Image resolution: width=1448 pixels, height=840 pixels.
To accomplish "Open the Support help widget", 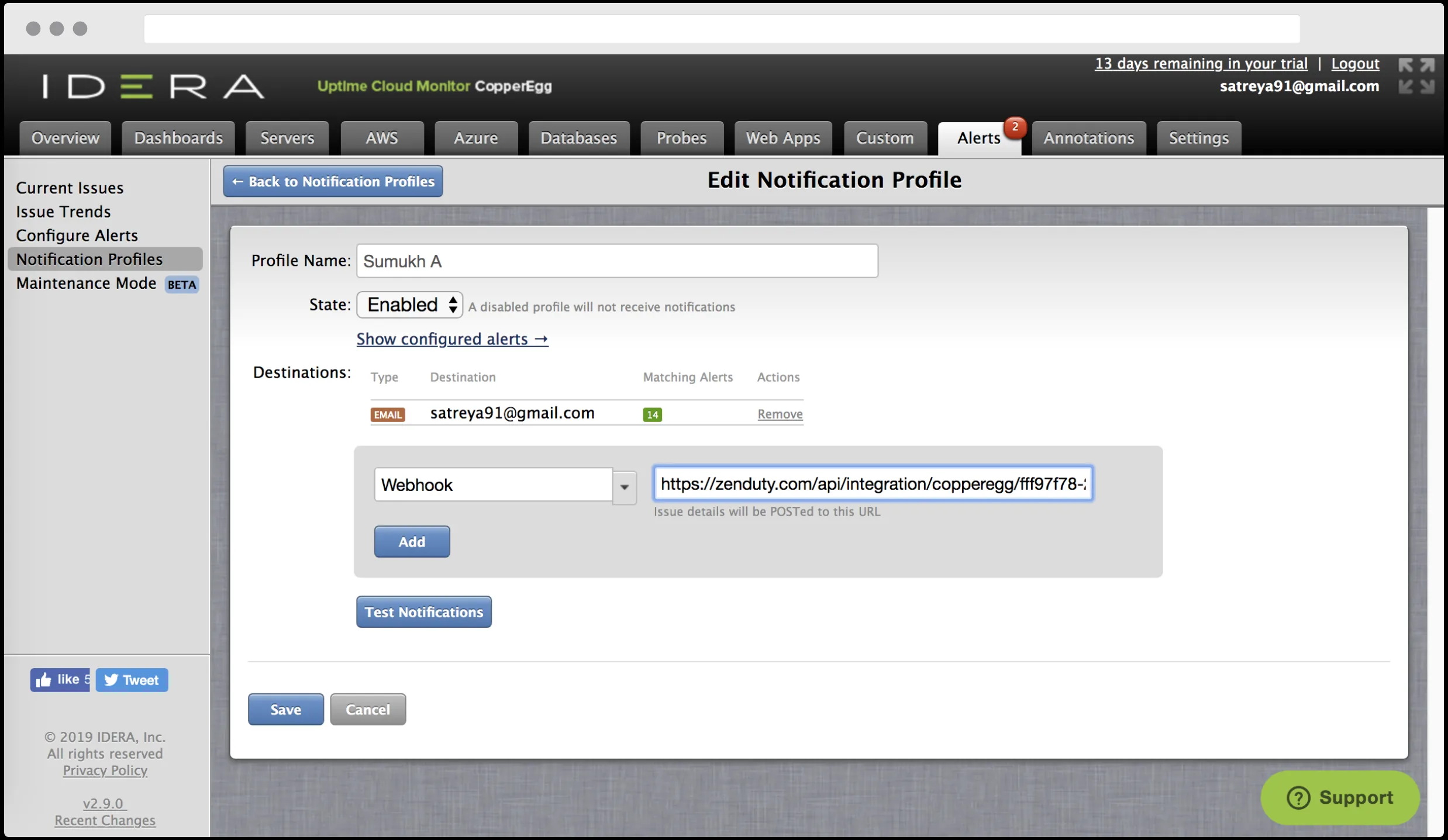I will [1339, 797].
